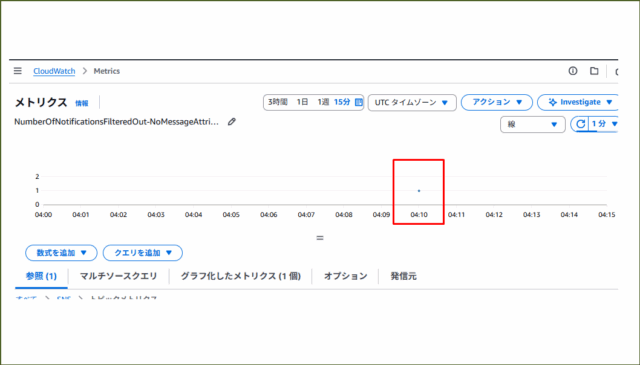Click the info circle icon in header
The image size is (640, 365).
click(x=573, y=71)
